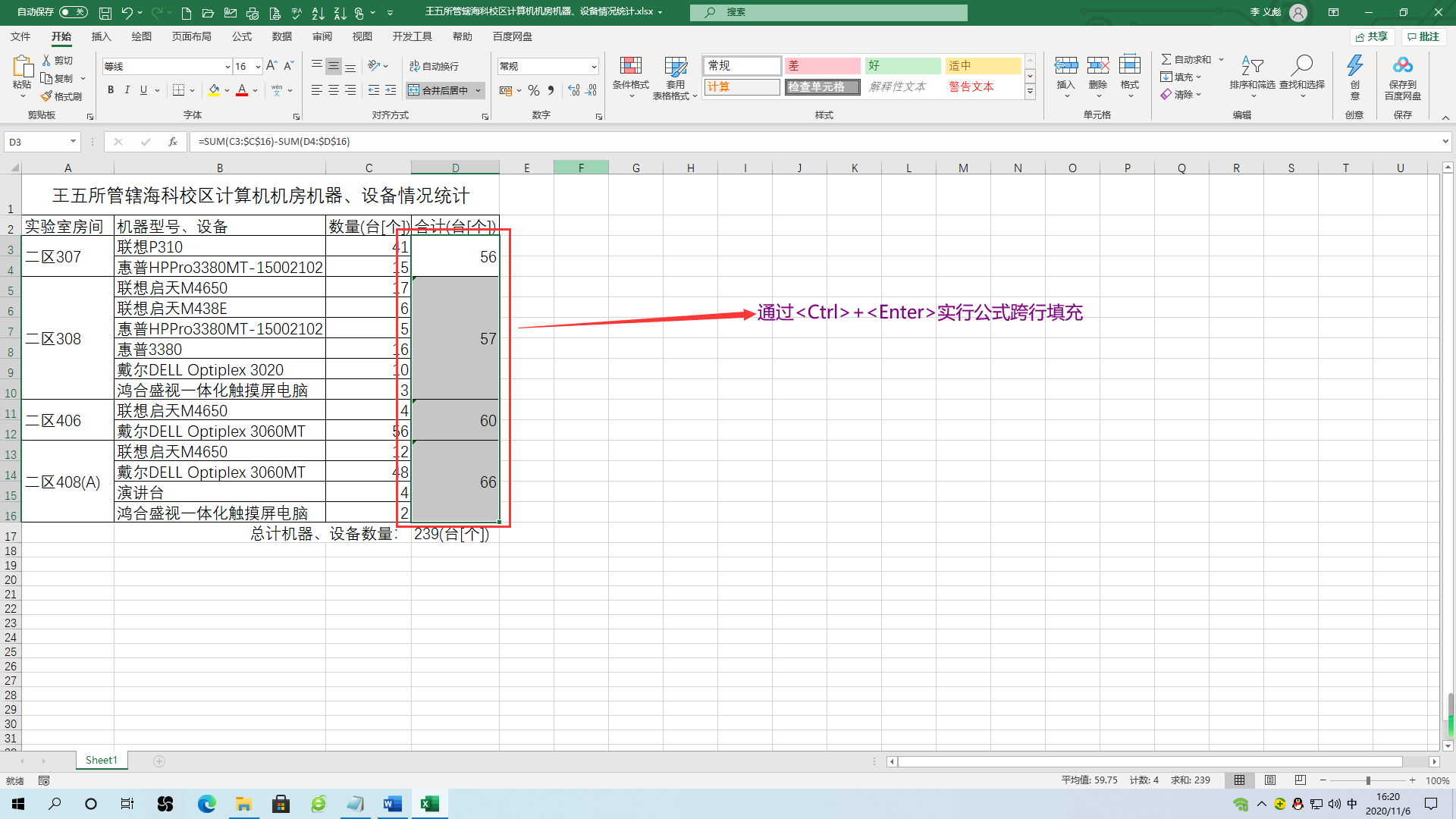Toggle center horizontal alignment
This screenshot has width=1456, height=819.
point(334,90)
